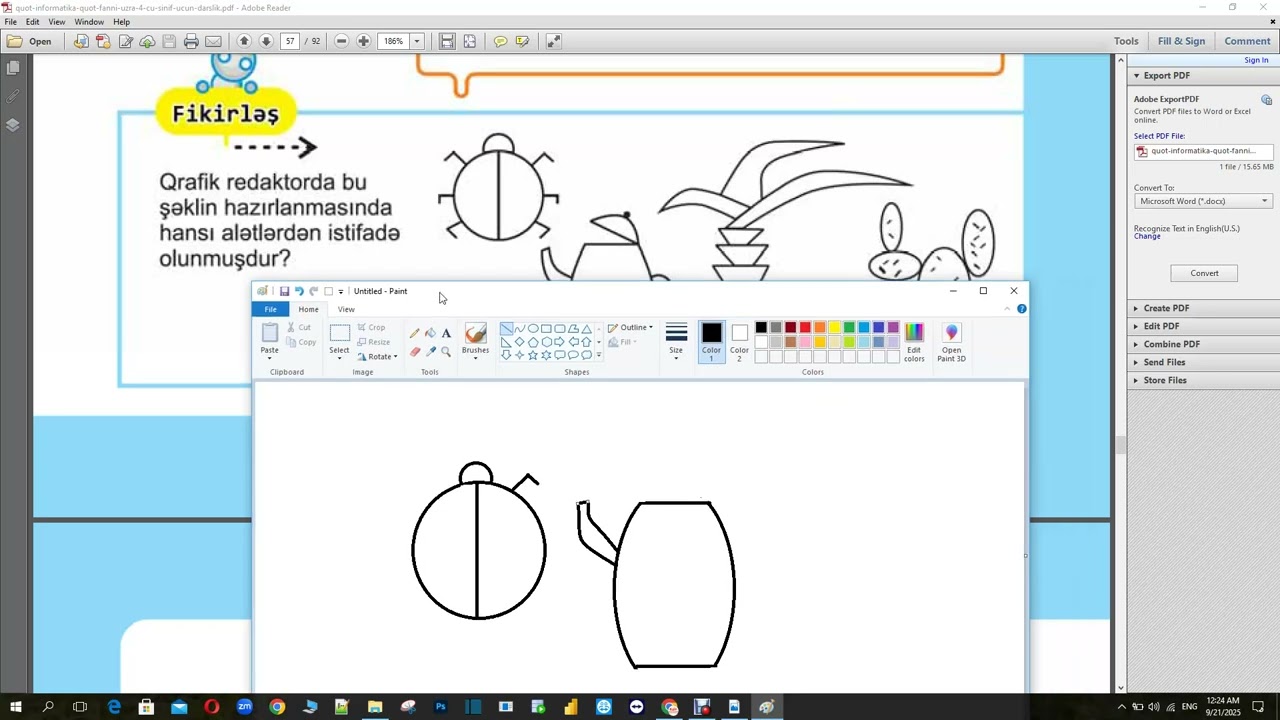The width and height of the screenshot is (1280, 720).
Task: Open the Comment pane in Reader
Action: click(x=1247, y=41)
